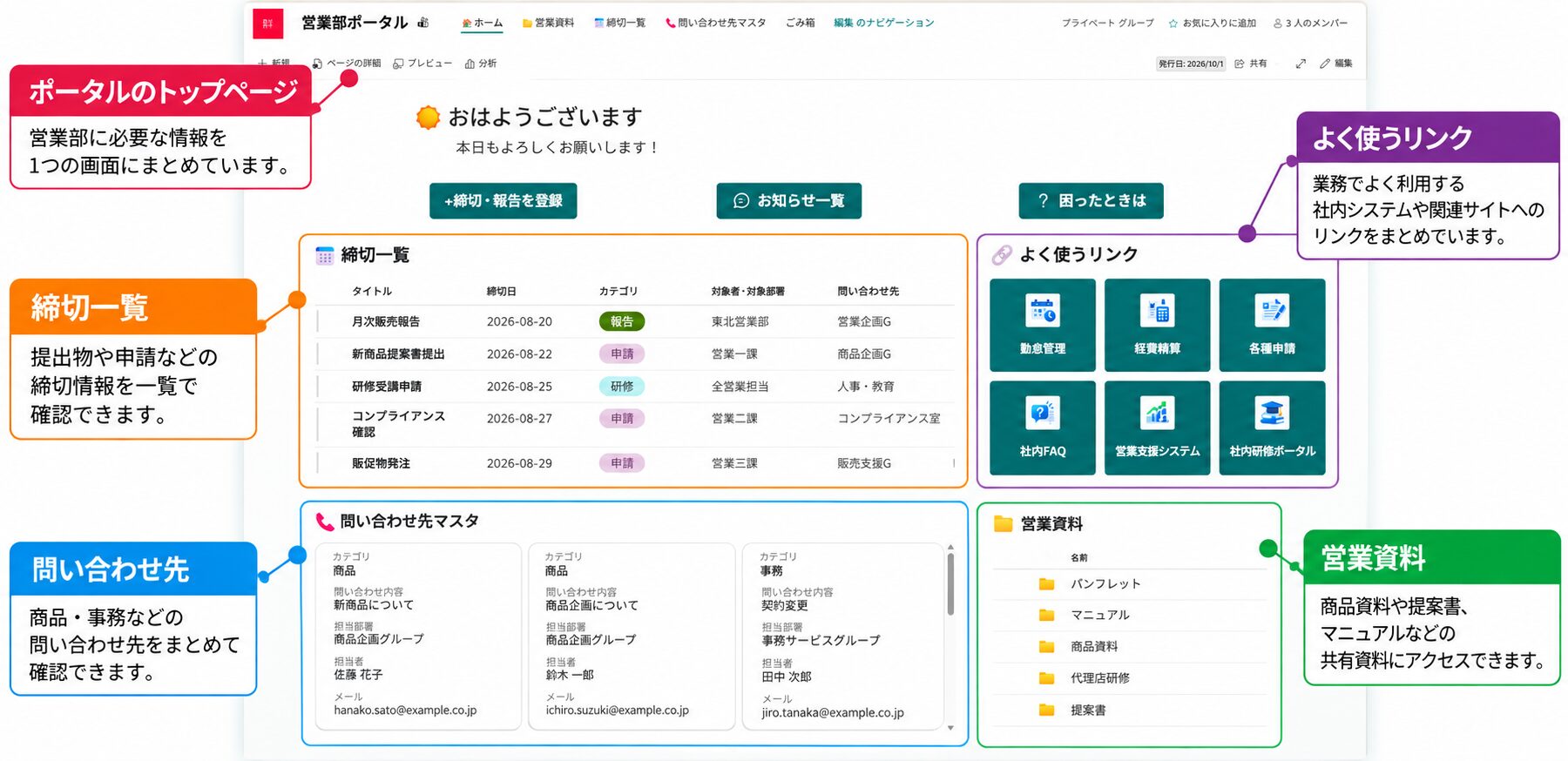The height and width of the screenshot is (761, 1568).
Task: Open the 締切一覧 navigation tab
Action: pos(619,24)
